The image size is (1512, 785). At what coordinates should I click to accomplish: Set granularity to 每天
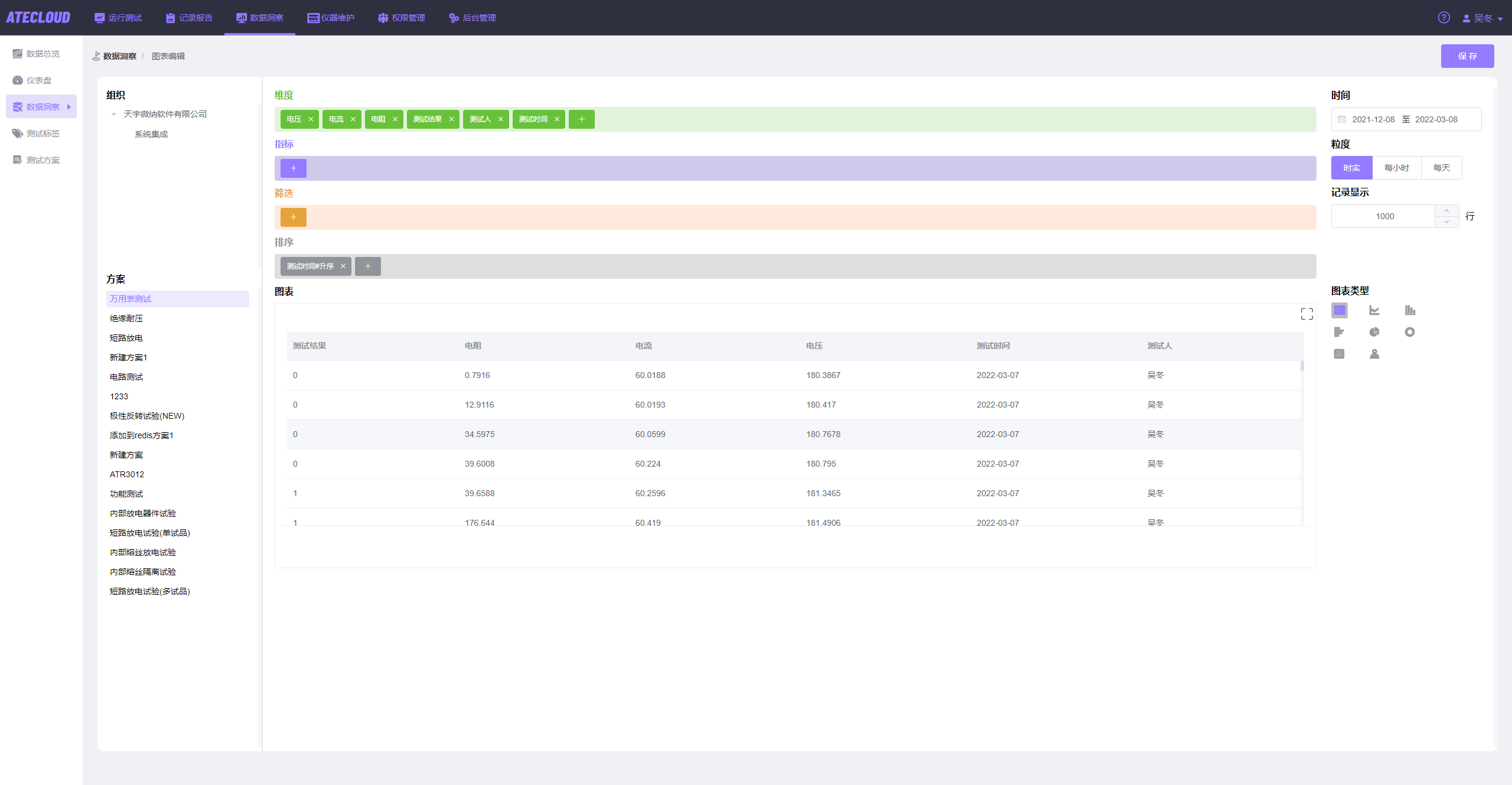coord(1441,168)
